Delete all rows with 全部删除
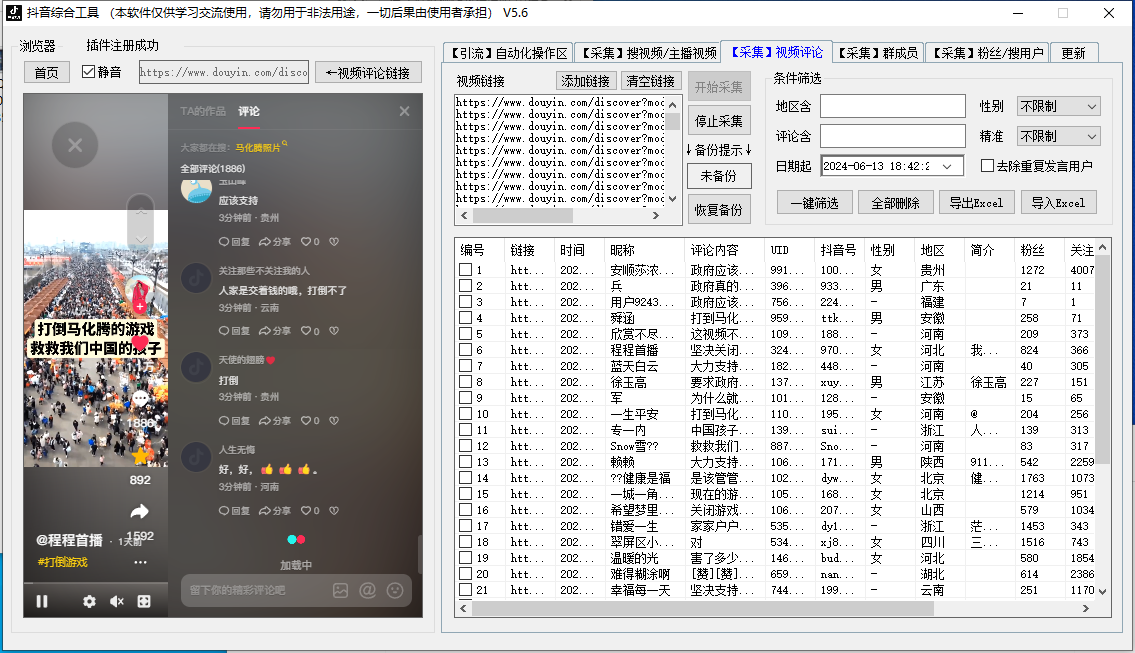The image size is (1135, 653). point(895,203)
